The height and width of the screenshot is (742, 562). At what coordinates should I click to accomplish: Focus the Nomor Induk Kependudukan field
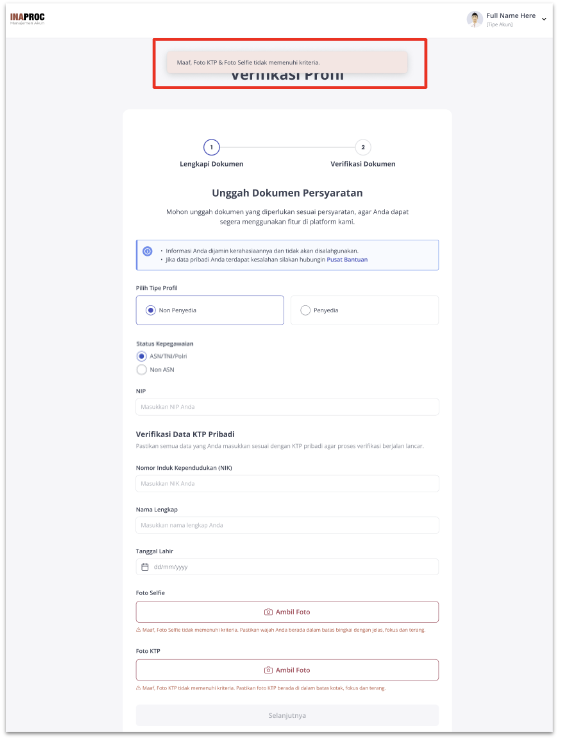[x=287, y=484]
